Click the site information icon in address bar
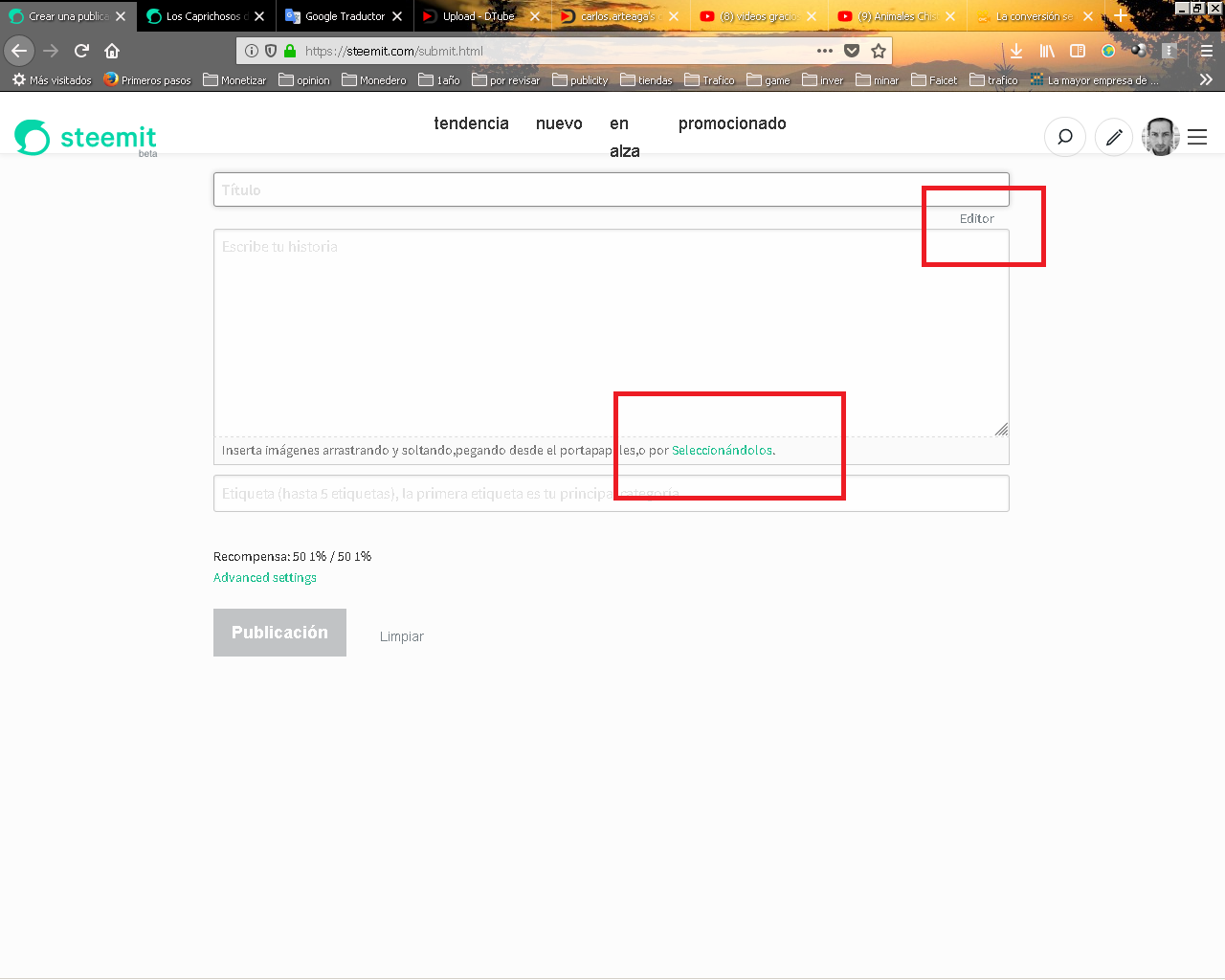 252,51
